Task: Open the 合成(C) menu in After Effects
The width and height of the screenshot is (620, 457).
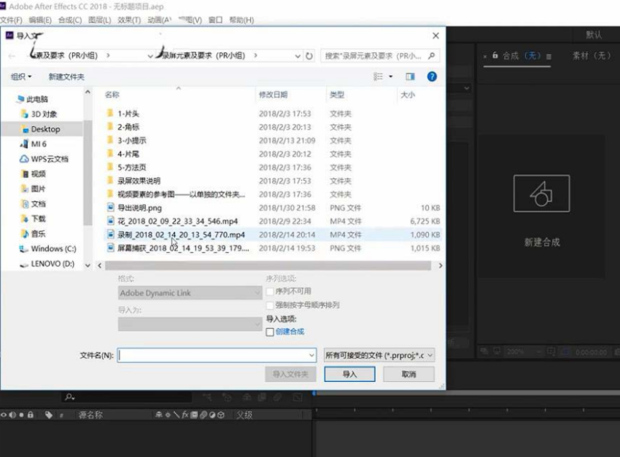Action: click(70, 20)
